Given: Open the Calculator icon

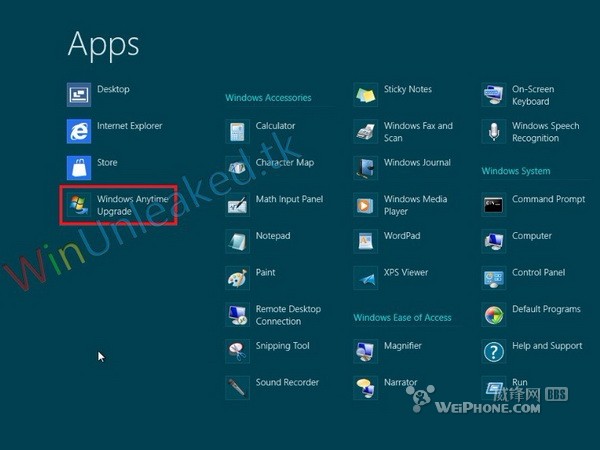Looking at the screenshot, I should click(238, 131).
